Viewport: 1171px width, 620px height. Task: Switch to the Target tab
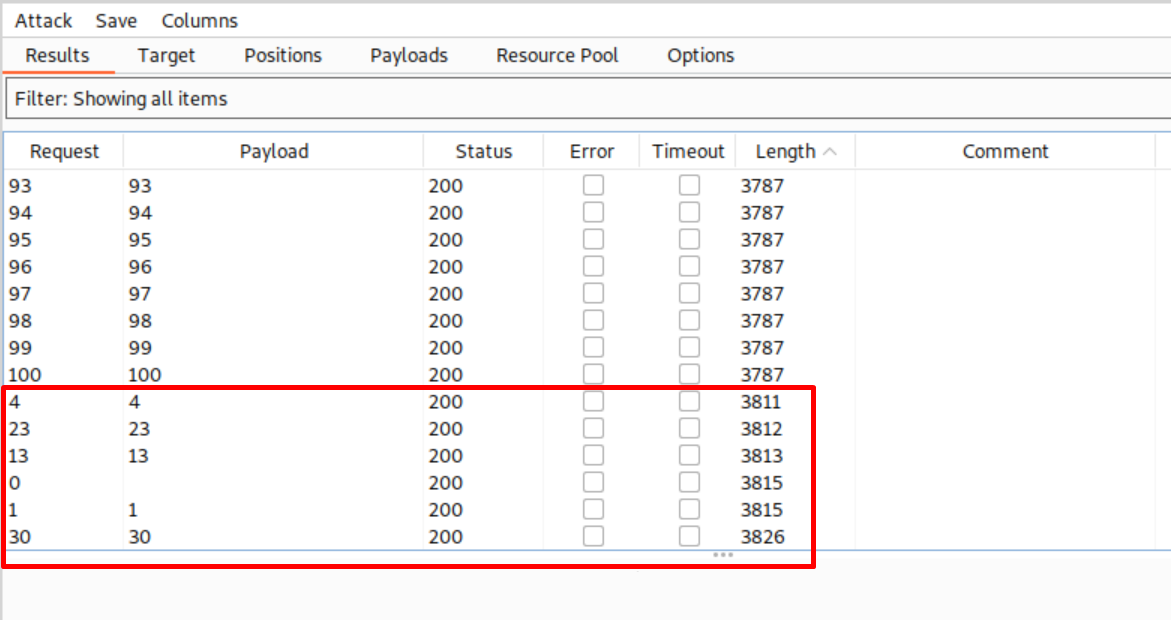pyautogui.click(x=166, y=56)
